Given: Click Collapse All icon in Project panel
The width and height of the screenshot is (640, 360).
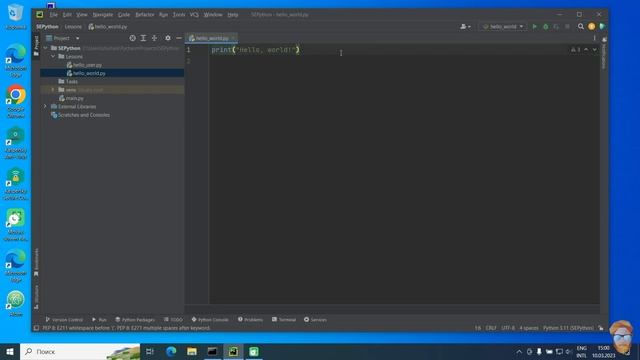Looking at the screenshot, I should (x=154, y=38).
